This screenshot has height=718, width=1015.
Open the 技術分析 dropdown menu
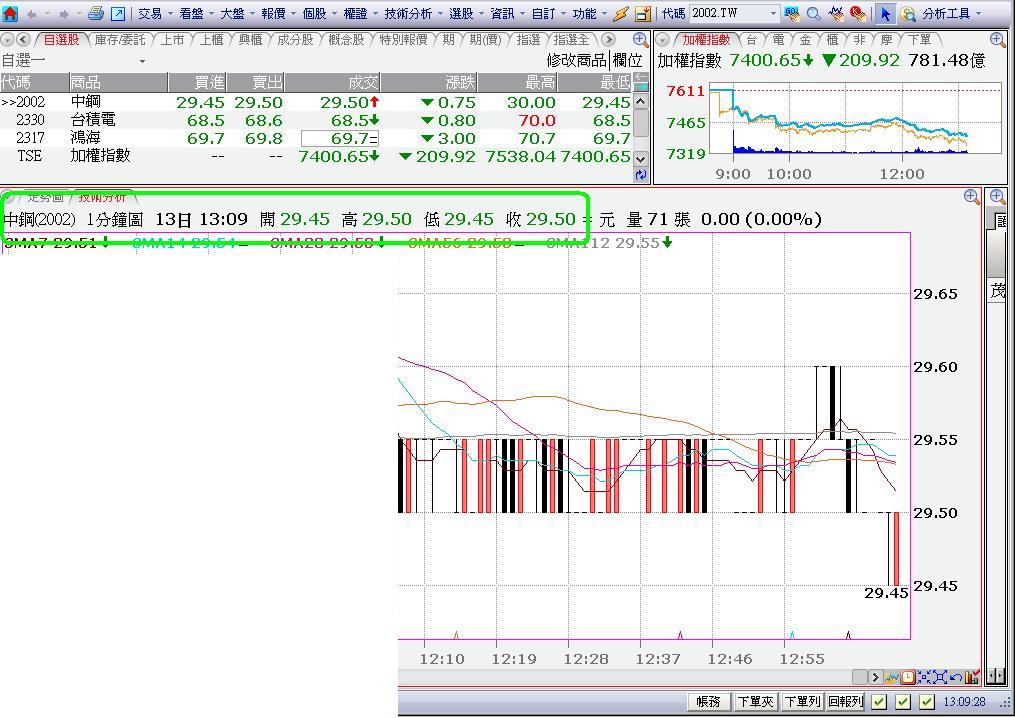(412, 14)
